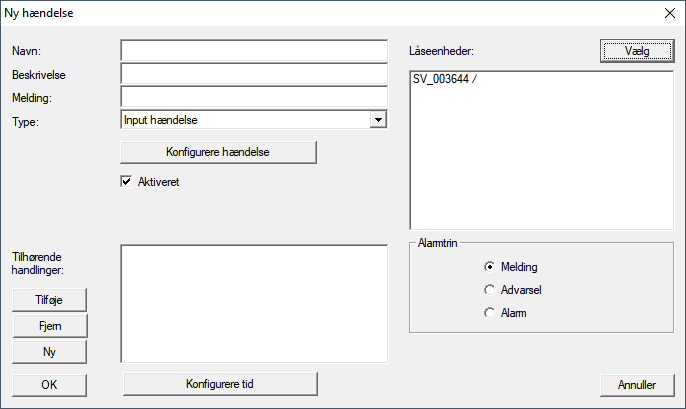Click the Ny hændelse title bar
Image resolution: width=686 pixels, height=409 pixels.
coord(300,14)
